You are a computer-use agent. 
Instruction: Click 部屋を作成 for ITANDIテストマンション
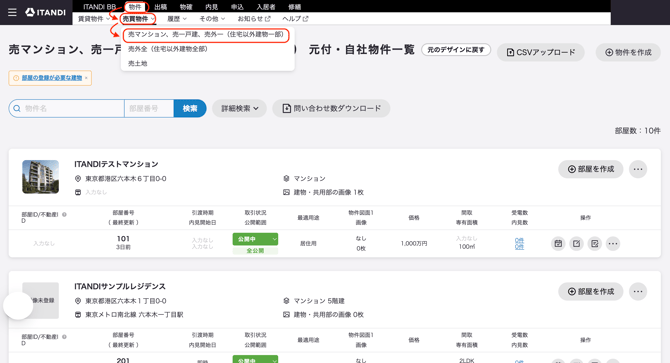point(591,169)
